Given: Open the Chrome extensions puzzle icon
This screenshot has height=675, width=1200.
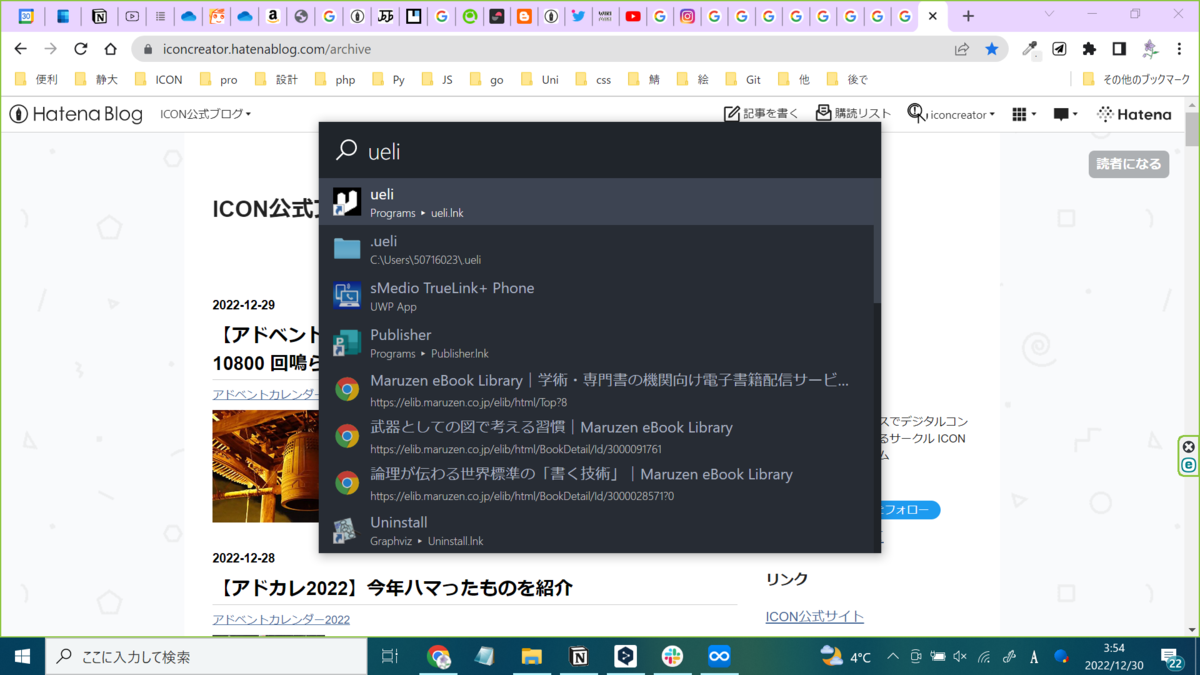Looking at the screenshot, I should [1090, 49].
